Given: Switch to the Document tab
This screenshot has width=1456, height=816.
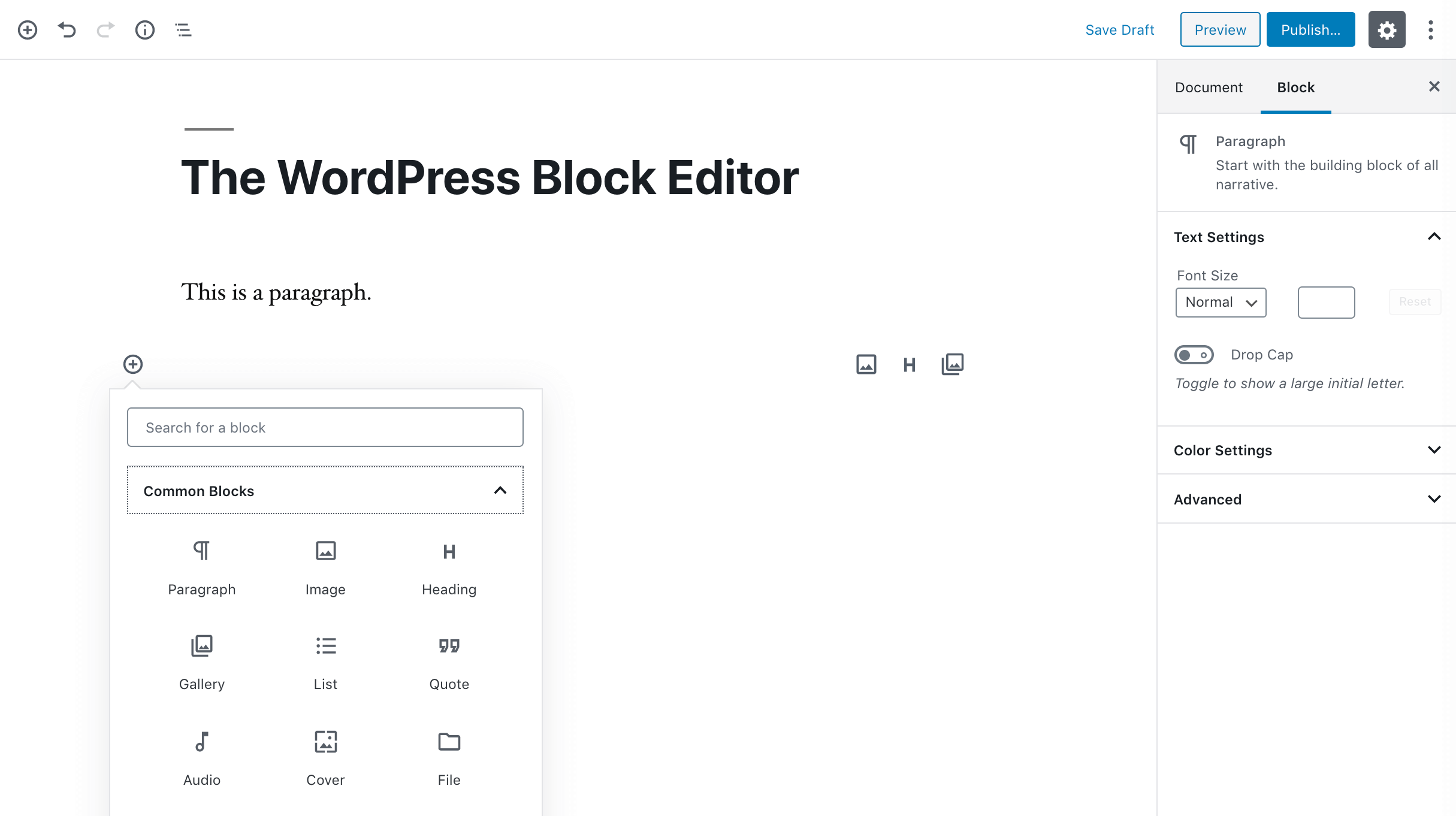Looking at the screenshot, I should pos(1209,87).
